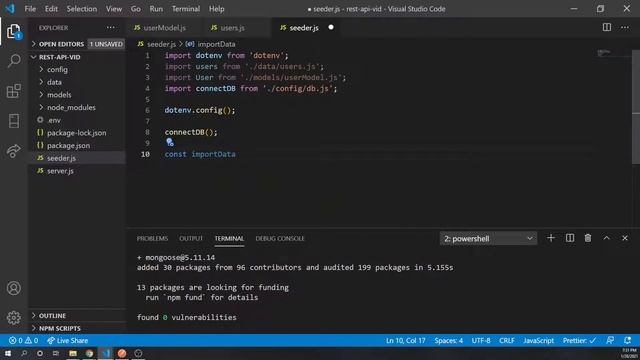This screenshot has height=360, width=640.
Task: Open the Run menu
Action: 156,9
